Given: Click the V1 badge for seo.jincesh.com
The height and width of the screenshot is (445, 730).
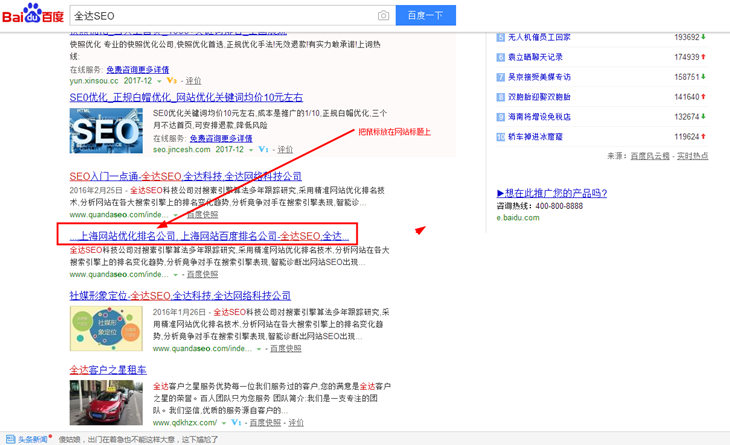Looking at the screenshot, I should tap(264, 149).
